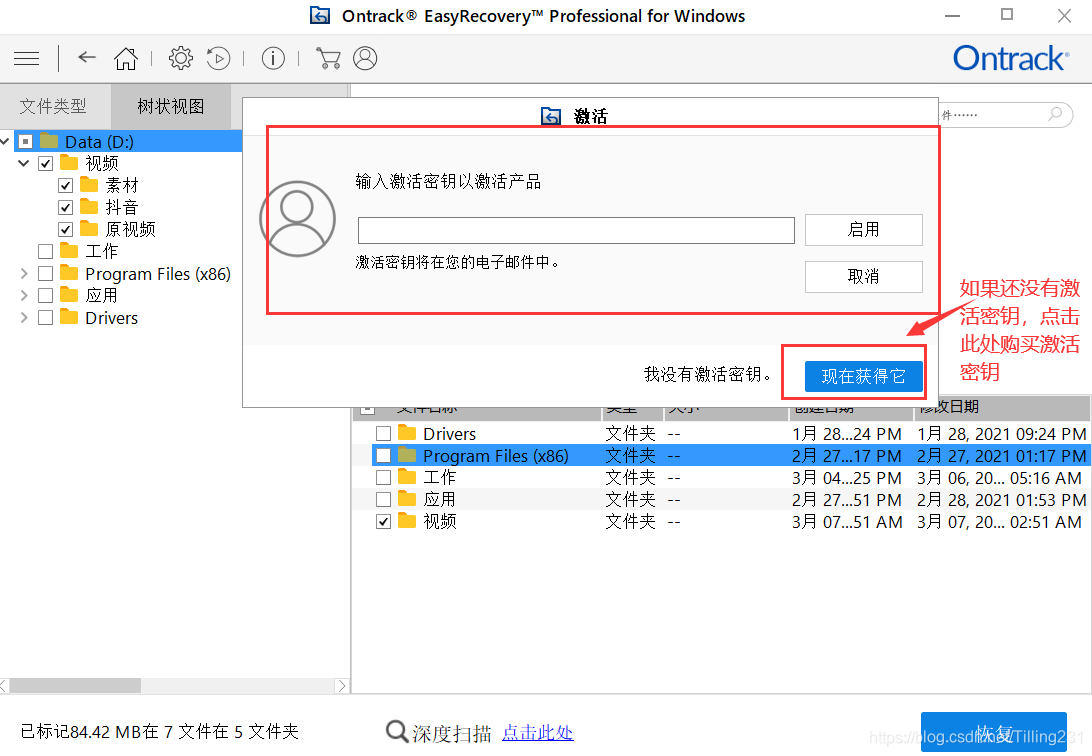Click the search magnifier icon
Viewport: 1092px width, 756px height.
[1056, 113]
